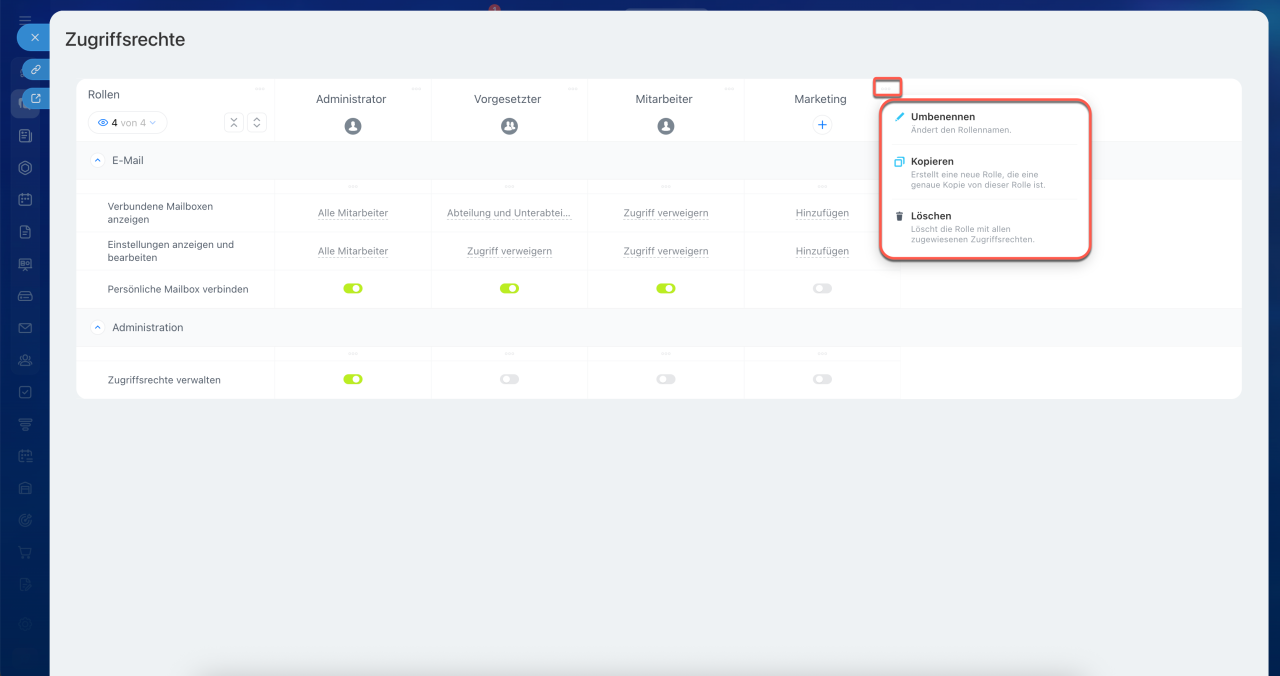This screenshot has width=1280, height=676.
Task: Click the copy-link icon on the slider edge
Action: 35,70
